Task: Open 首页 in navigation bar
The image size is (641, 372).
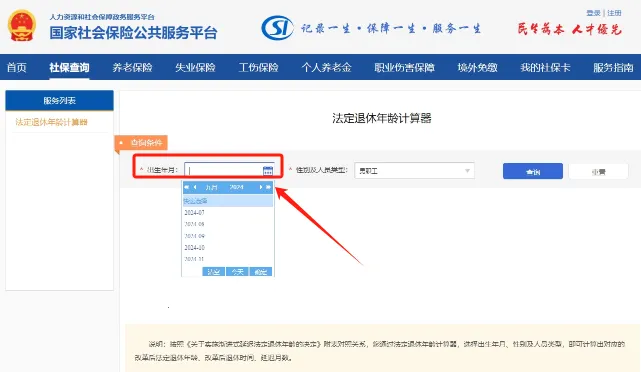Action: pos(17,67)
